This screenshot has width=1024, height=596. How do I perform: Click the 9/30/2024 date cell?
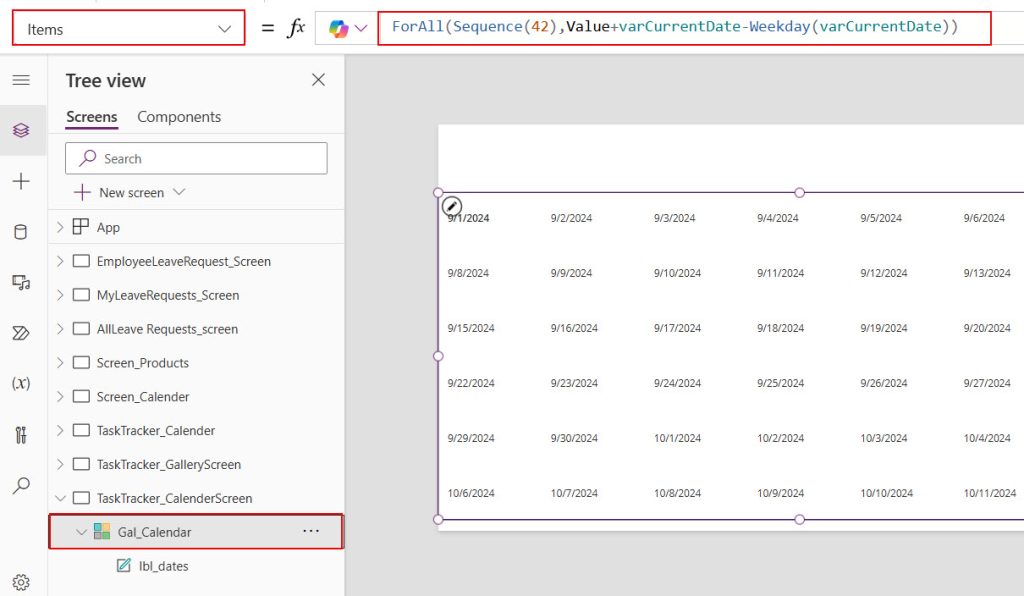click(574, 438)
